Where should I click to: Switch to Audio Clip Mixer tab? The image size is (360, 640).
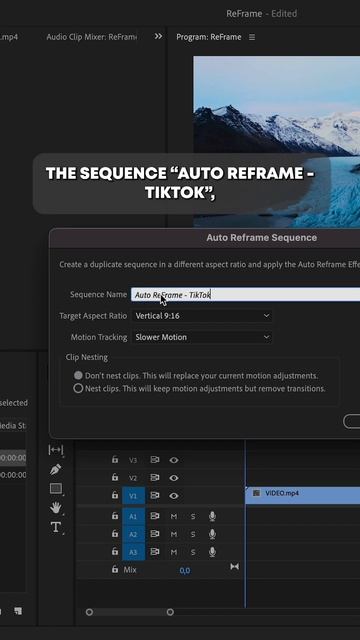92,37
